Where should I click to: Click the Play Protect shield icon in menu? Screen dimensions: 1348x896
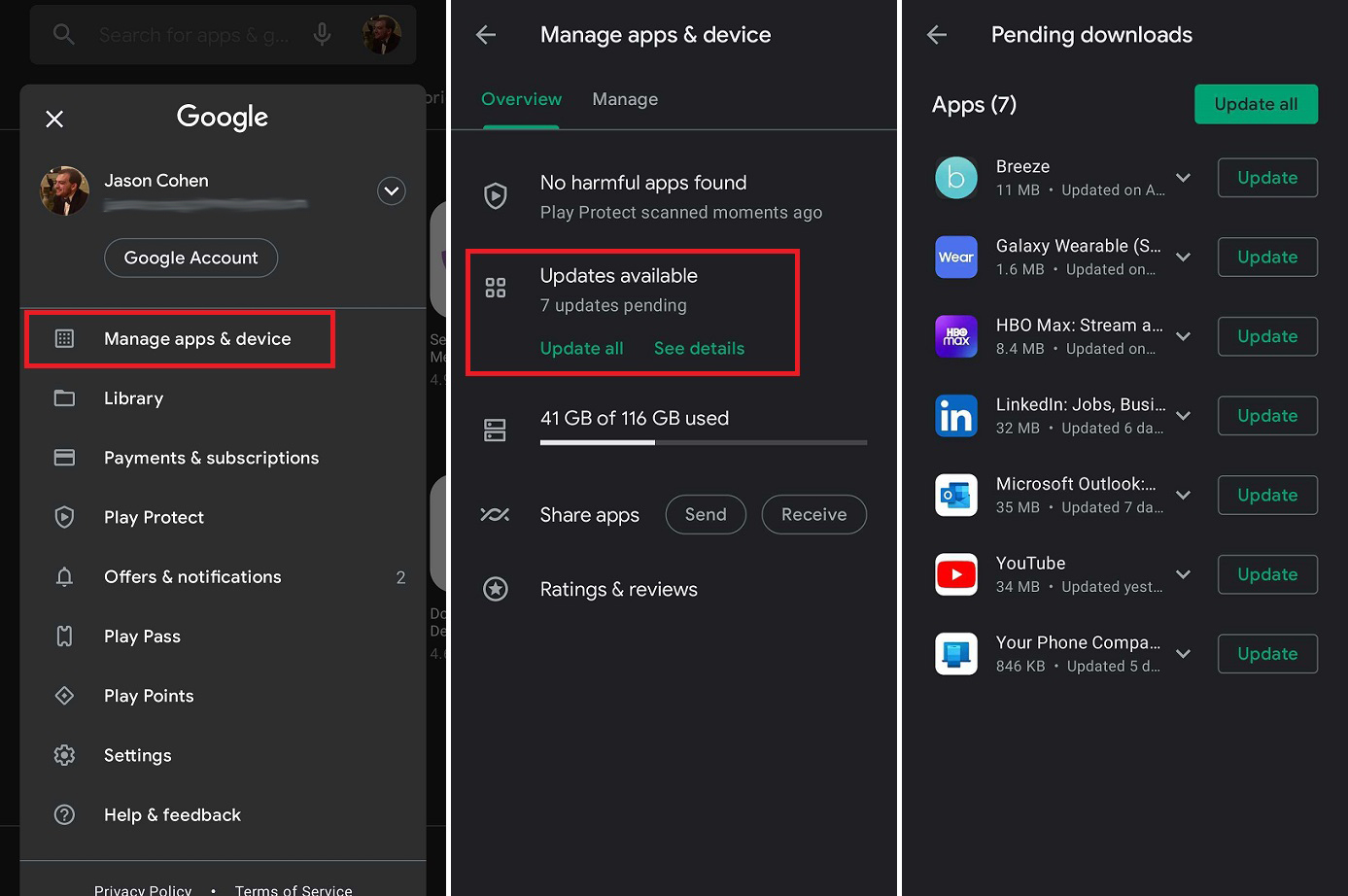coord(64,517)
